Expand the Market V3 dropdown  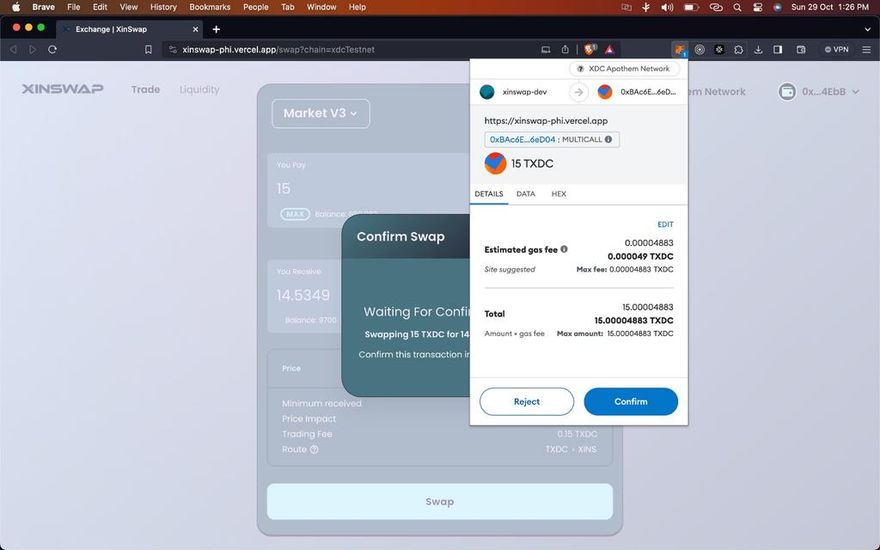(x=320, y=113)
